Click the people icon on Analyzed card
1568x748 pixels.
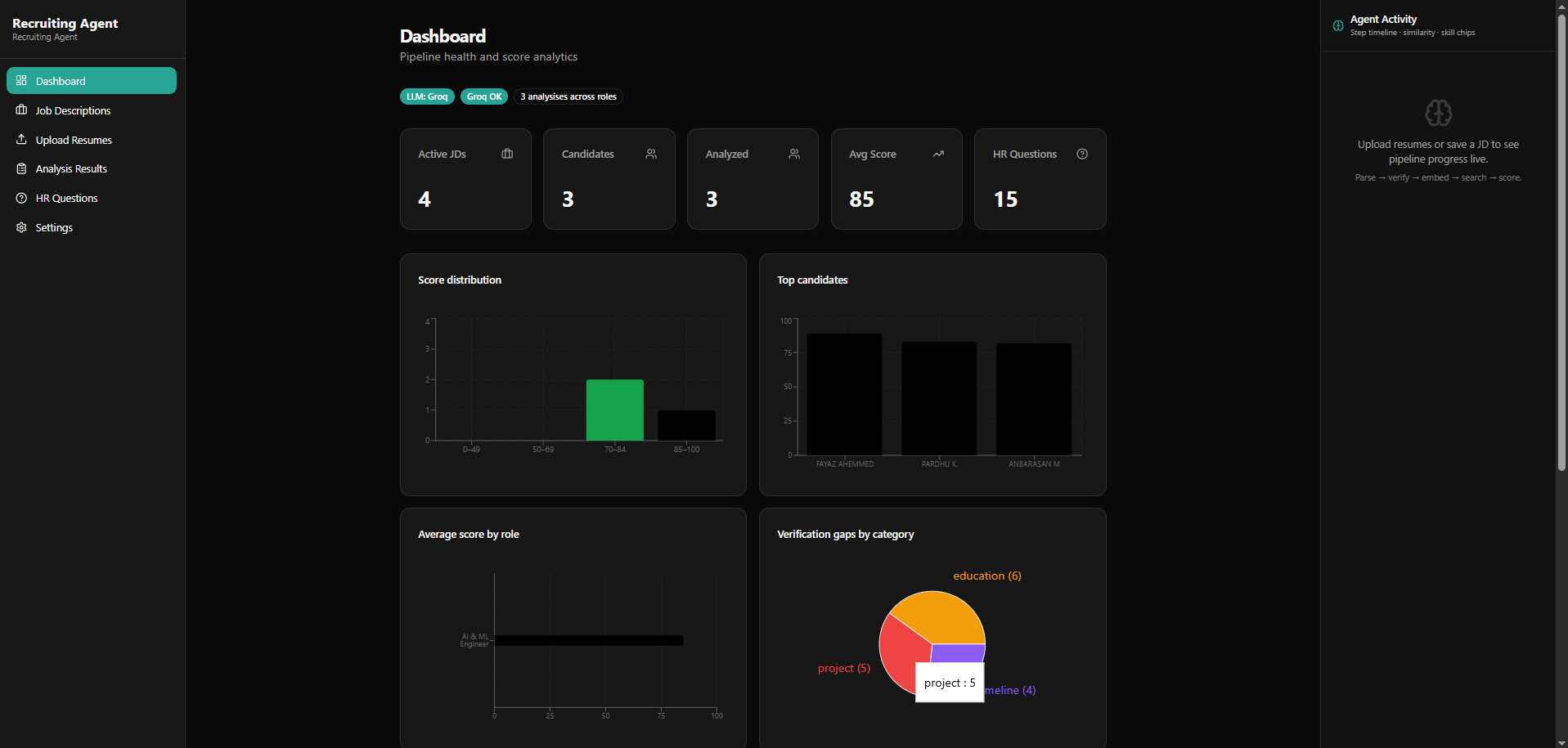pyautogui.click(x=794, y=154)
